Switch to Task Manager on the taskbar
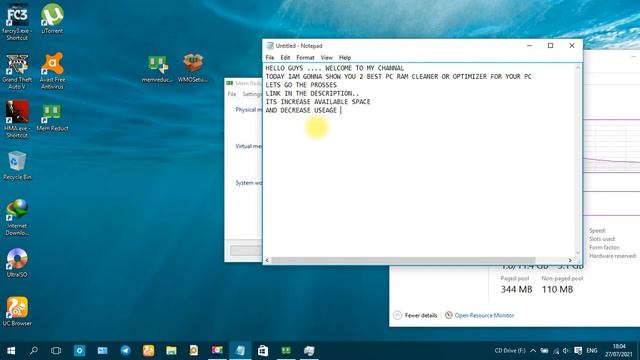Image resolution: width=640 pixels, height=360 pixels. point(309,351)
